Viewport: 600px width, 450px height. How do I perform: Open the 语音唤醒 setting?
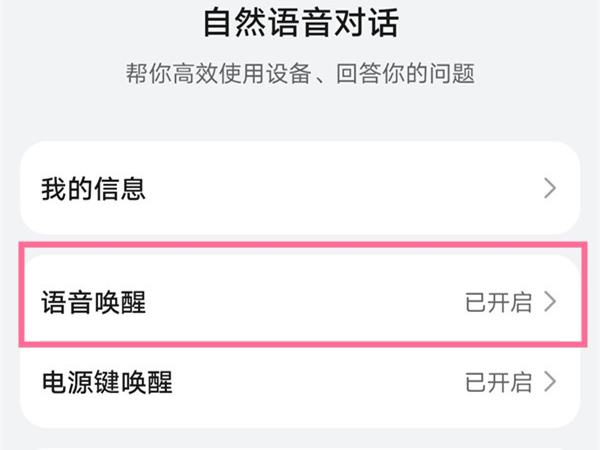coord(94,302)
